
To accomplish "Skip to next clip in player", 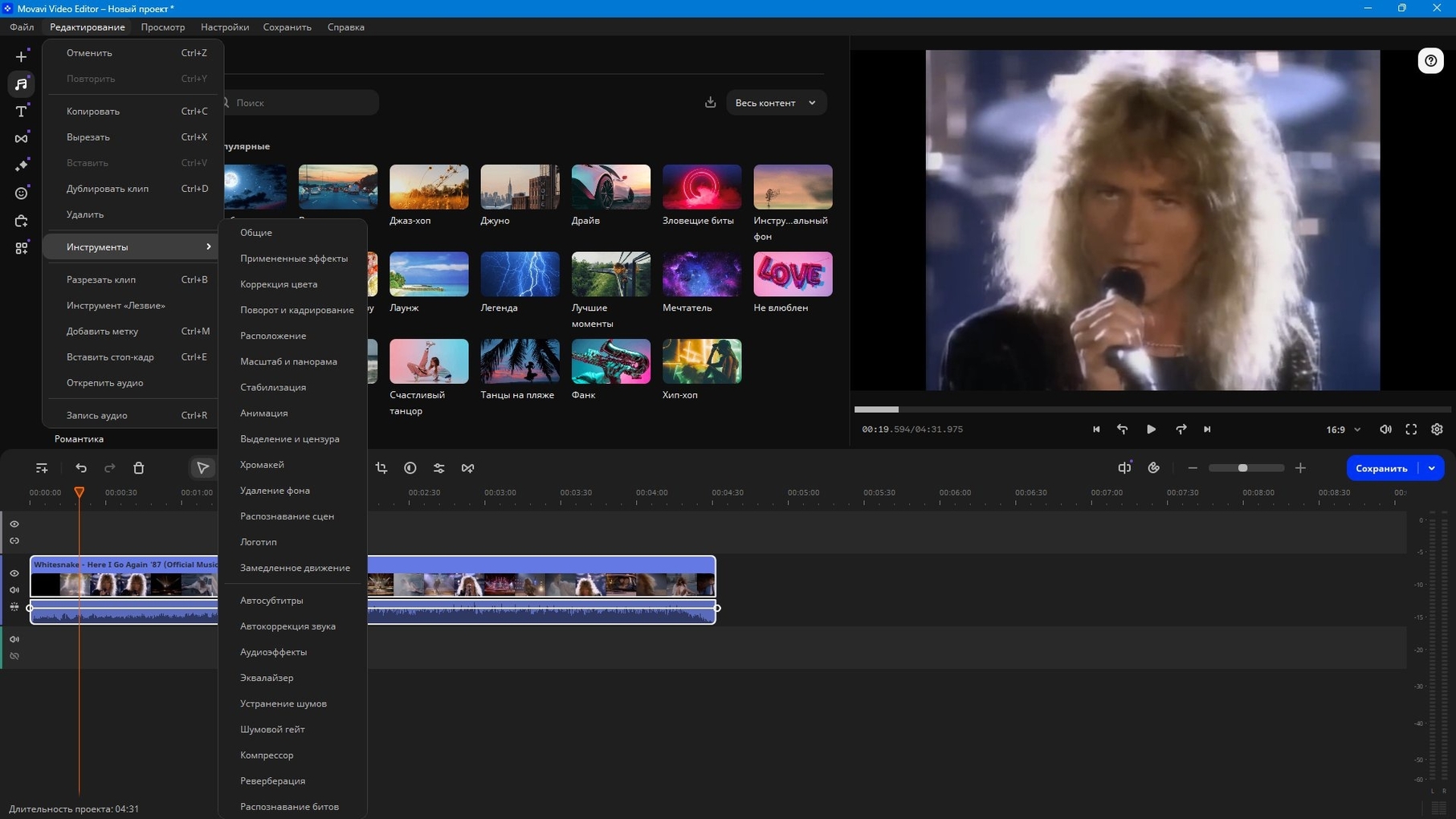I will click(1207, 430).
